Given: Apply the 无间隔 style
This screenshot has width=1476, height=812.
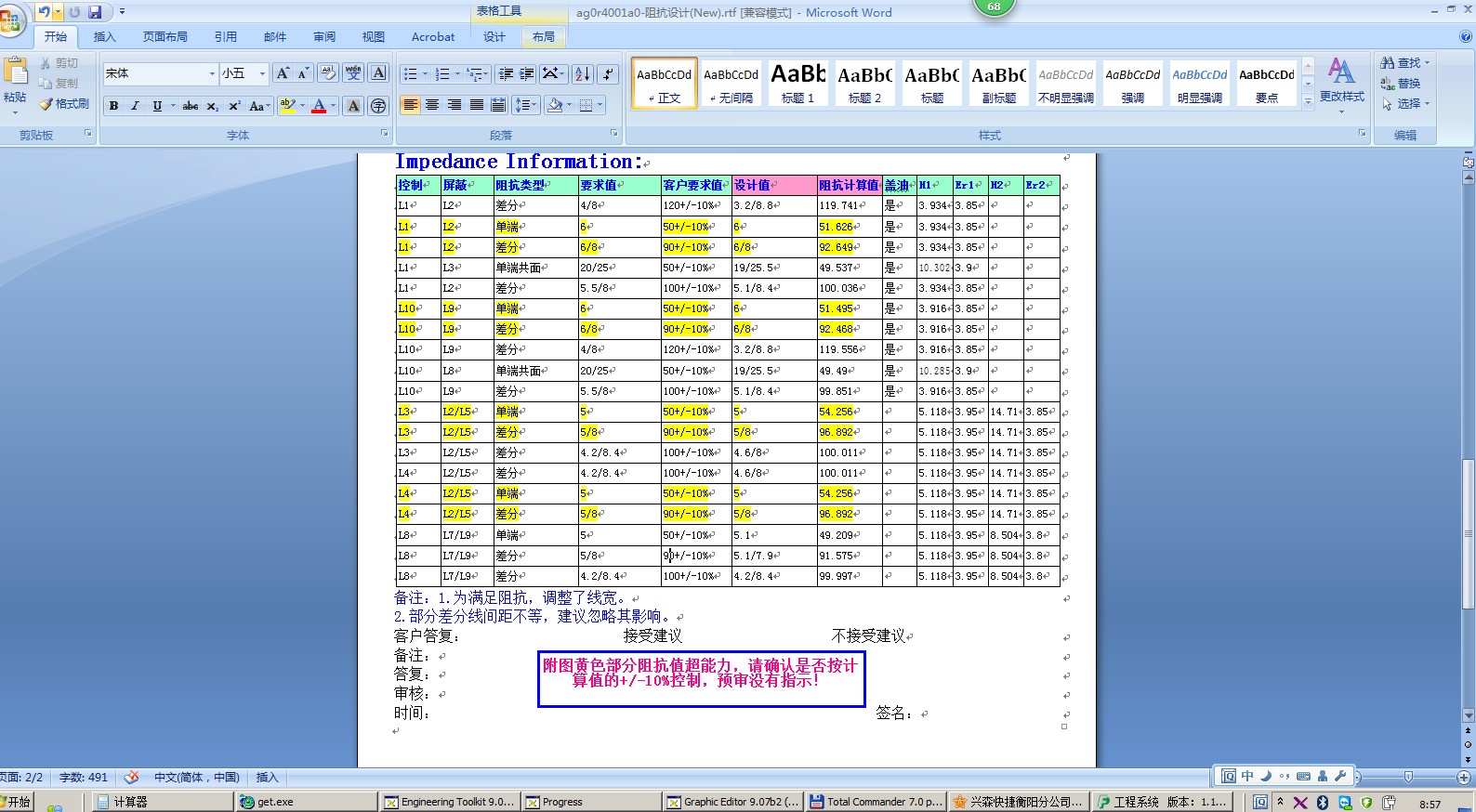Looking at the screenshot, I should (731, 83).
